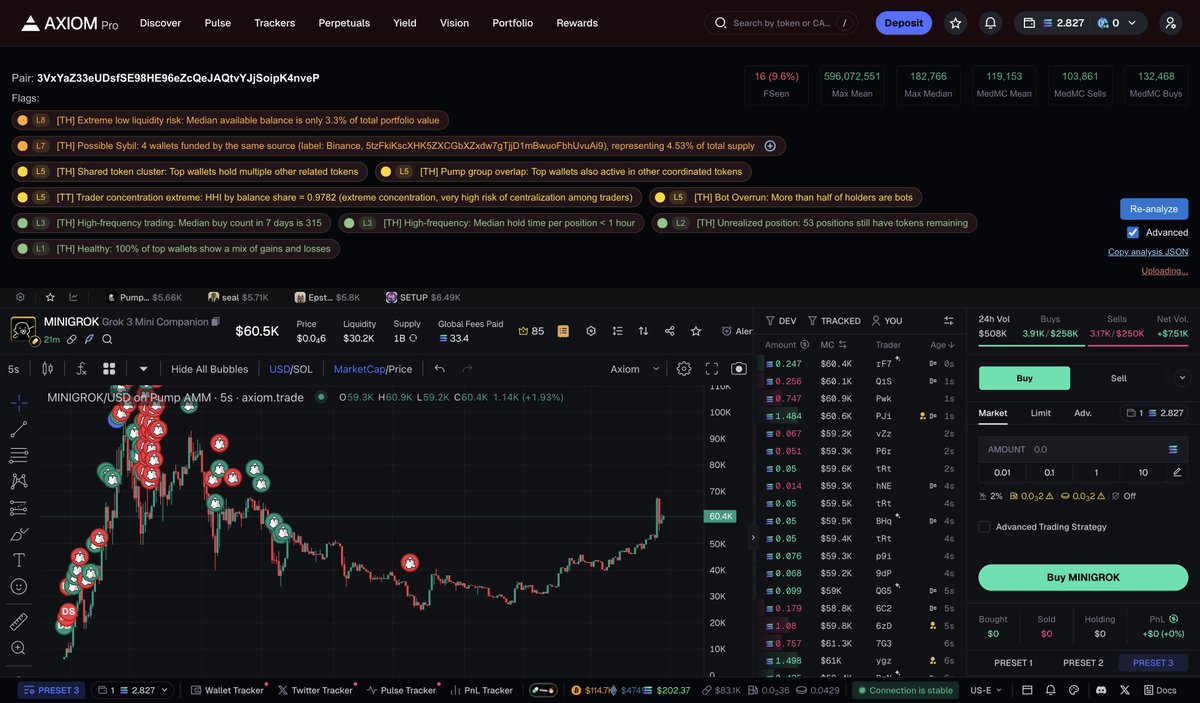Open the Axiom chart source dropdown
The image size is (1200, 703).
[635, 369]
